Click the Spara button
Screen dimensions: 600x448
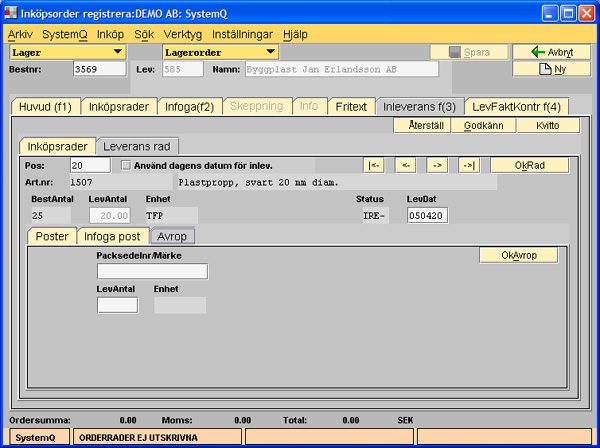coord(469,52)
